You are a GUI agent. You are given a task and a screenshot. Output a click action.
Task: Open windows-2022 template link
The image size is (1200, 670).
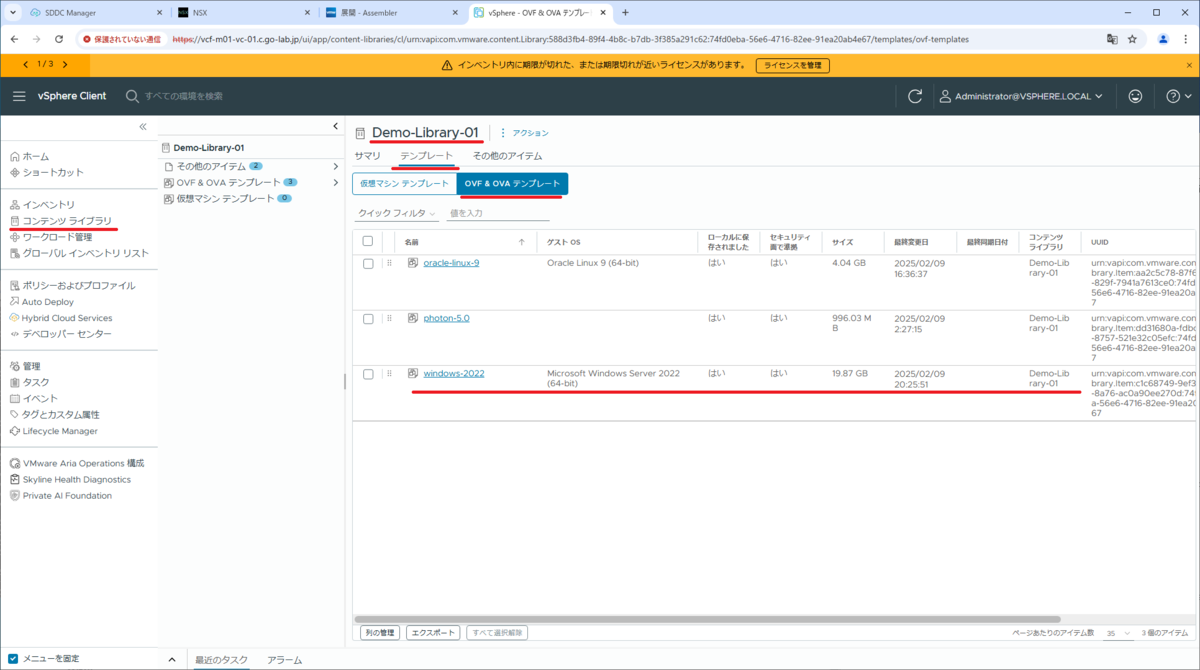pos(454,373)
